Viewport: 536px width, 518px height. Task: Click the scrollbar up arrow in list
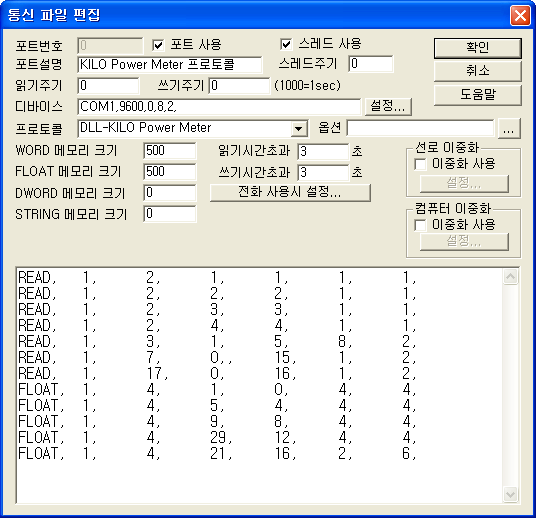coord(510,277)
